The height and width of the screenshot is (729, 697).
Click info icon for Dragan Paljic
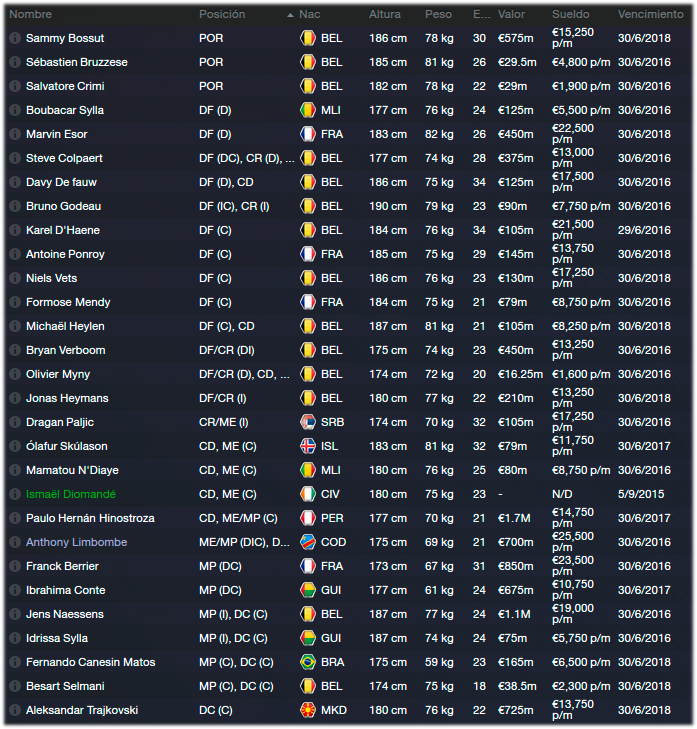pyautogui.click(x=15, y=423)
